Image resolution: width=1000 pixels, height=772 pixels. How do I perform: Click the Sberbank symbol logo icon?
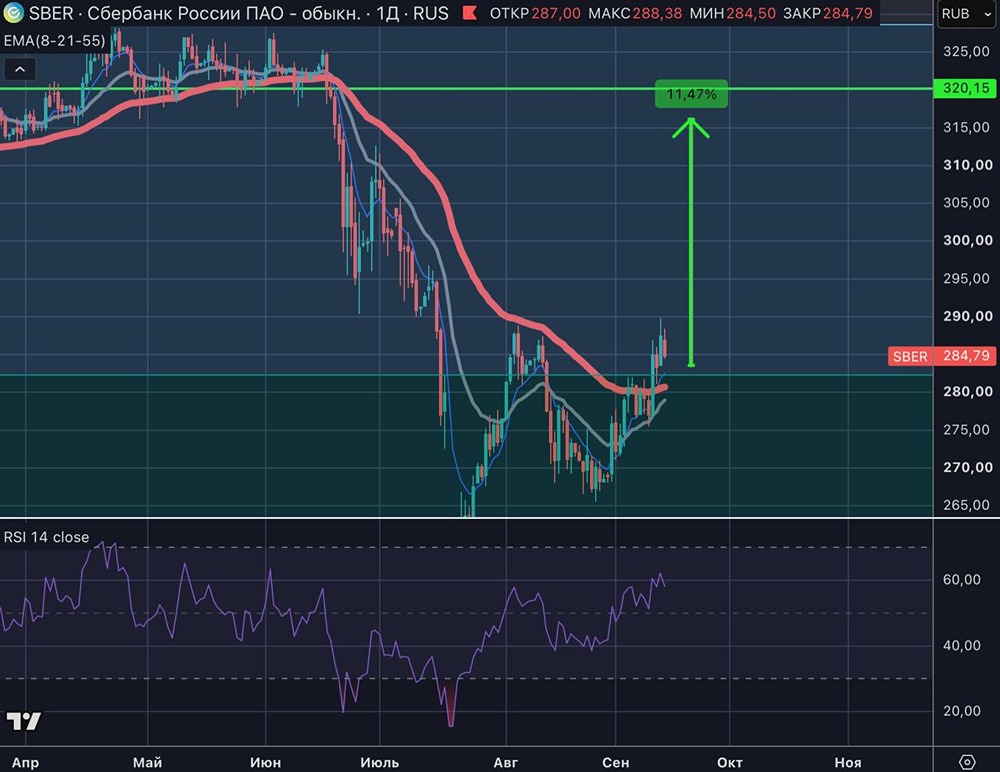13,13
